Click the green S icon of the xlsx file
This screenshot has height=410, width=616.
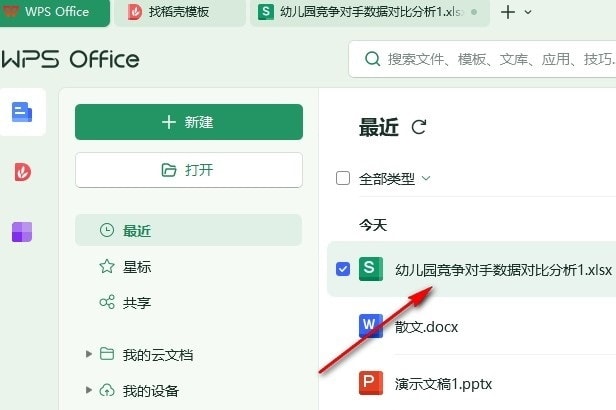(x=370, y=269)
